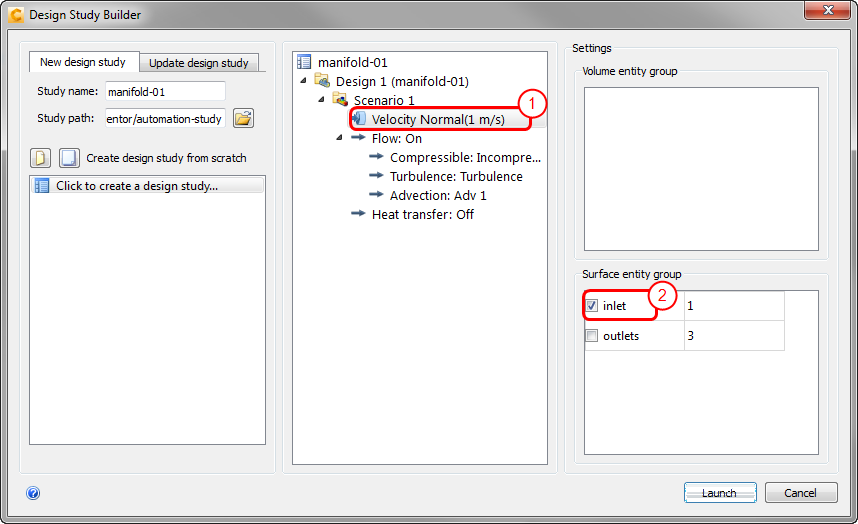This screenshot has width=858, height=524.
Task: Collapse the Design 1 (manifold-01) node
Action: click(304, 80)
